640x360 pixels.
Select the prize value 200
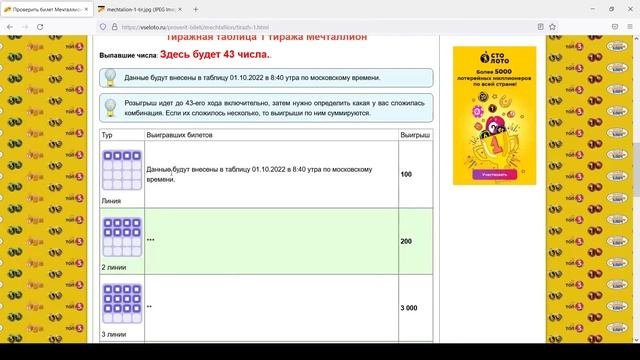[406, 241]
